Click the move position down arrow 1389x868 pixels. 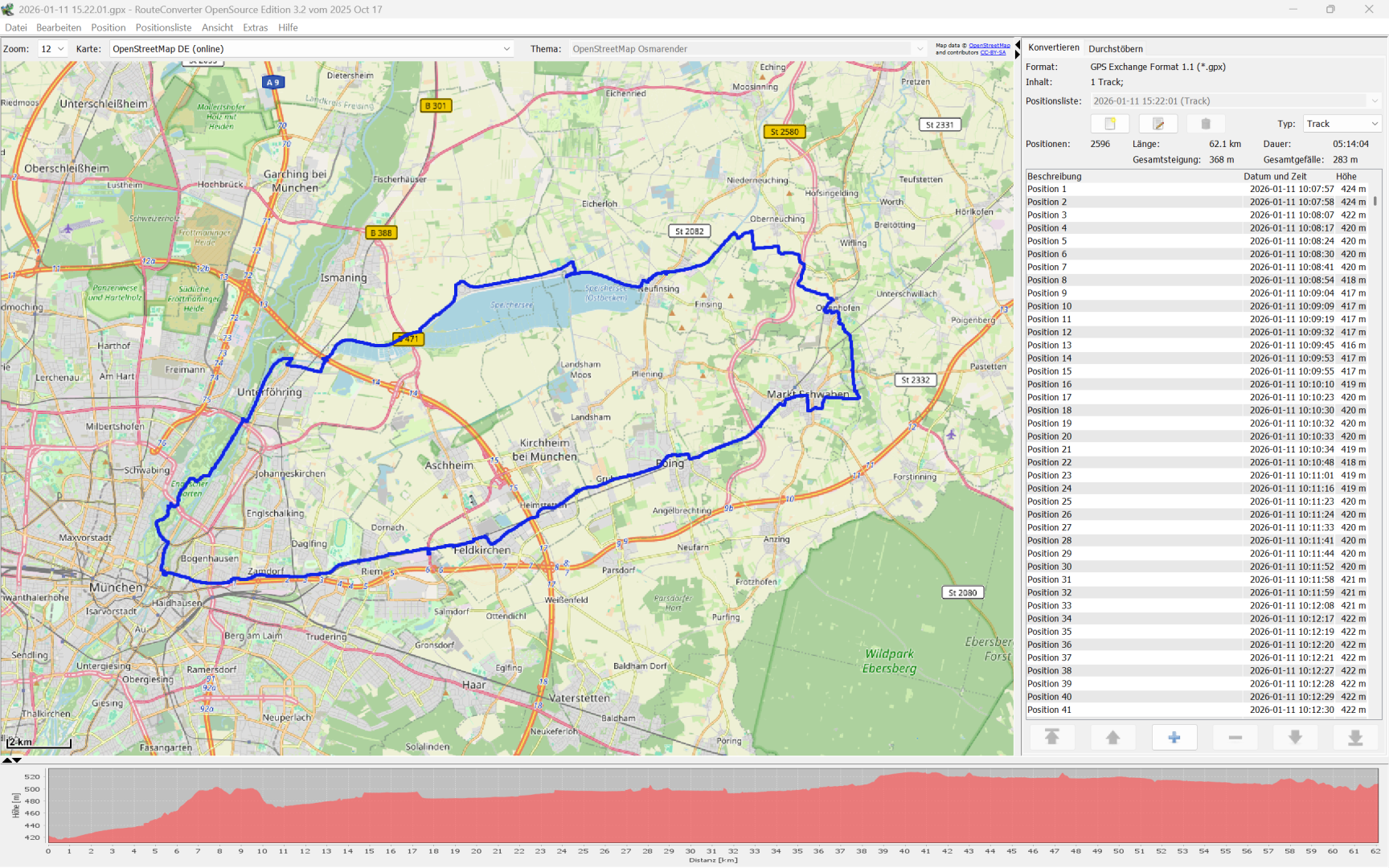tap(1295, 738)
